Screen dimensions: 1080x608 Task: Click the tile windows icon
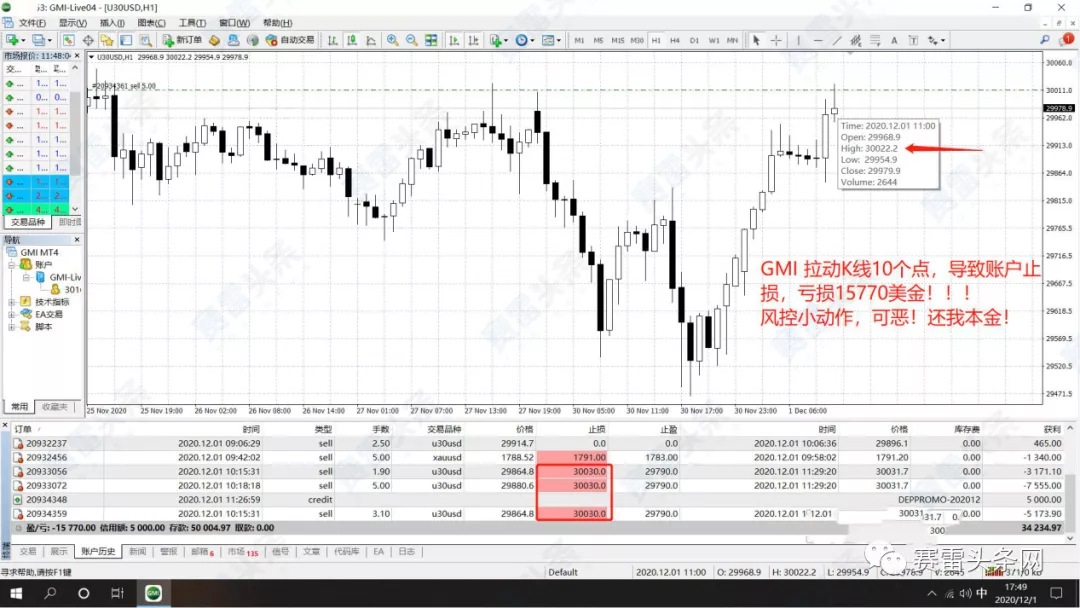pos(431,41)
